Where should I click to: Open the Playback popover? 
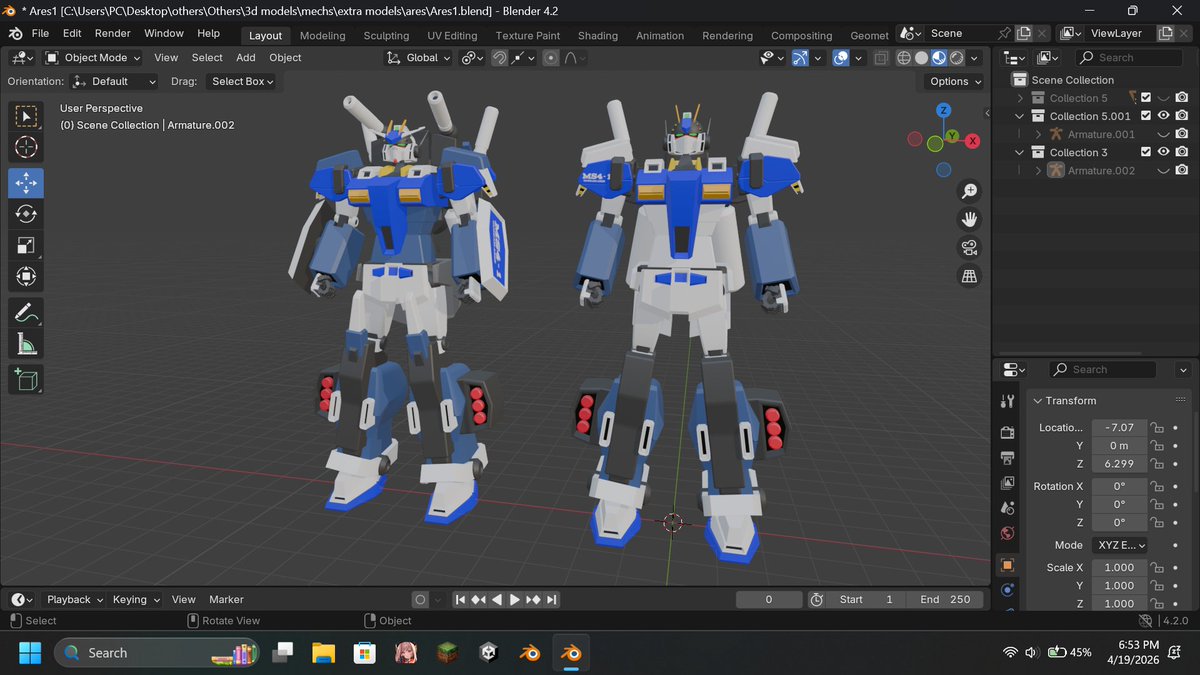coord(75,600)
